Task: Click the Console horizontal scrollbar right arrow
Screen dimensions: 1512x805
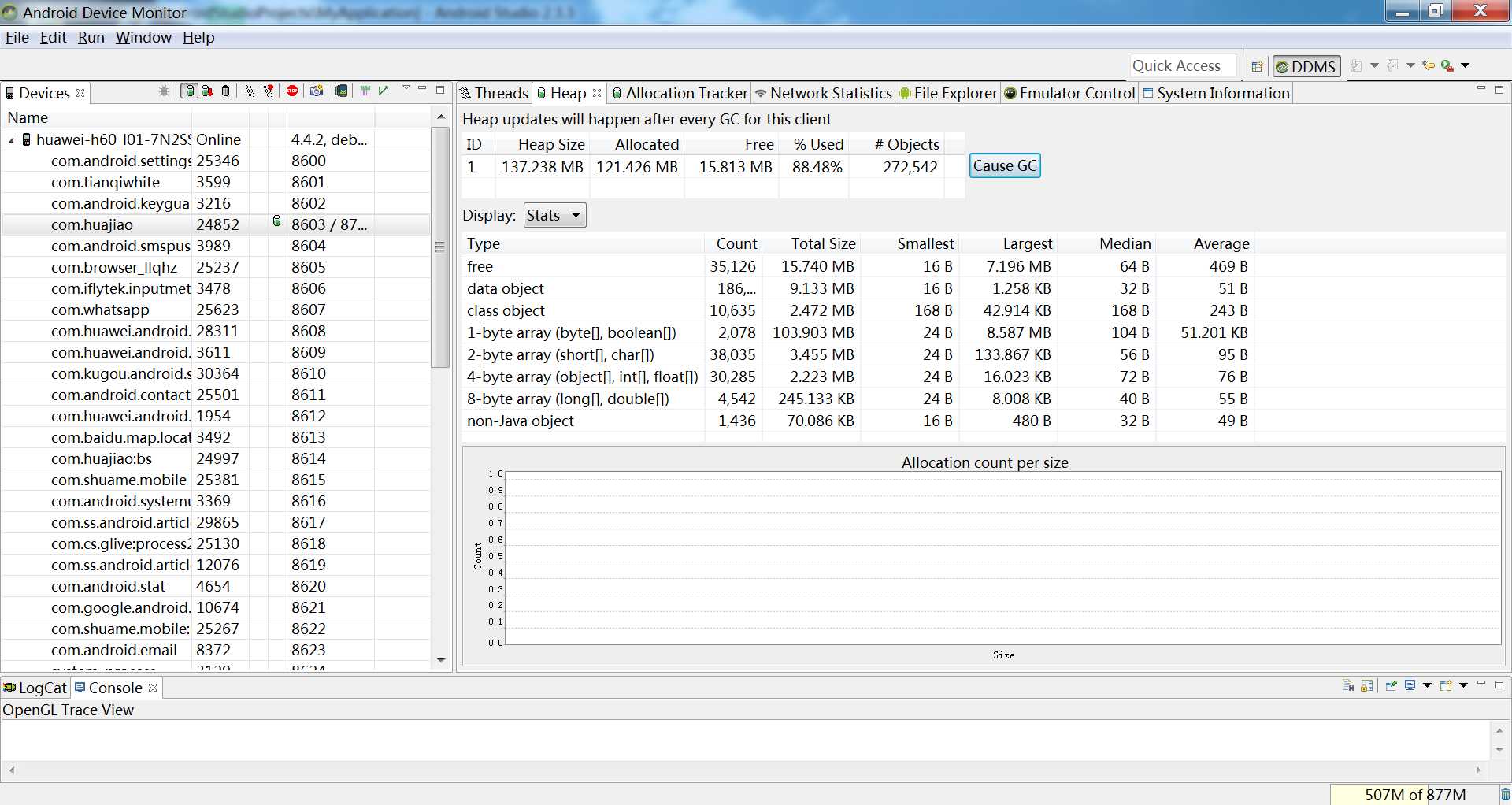Action: [1478, 770]
